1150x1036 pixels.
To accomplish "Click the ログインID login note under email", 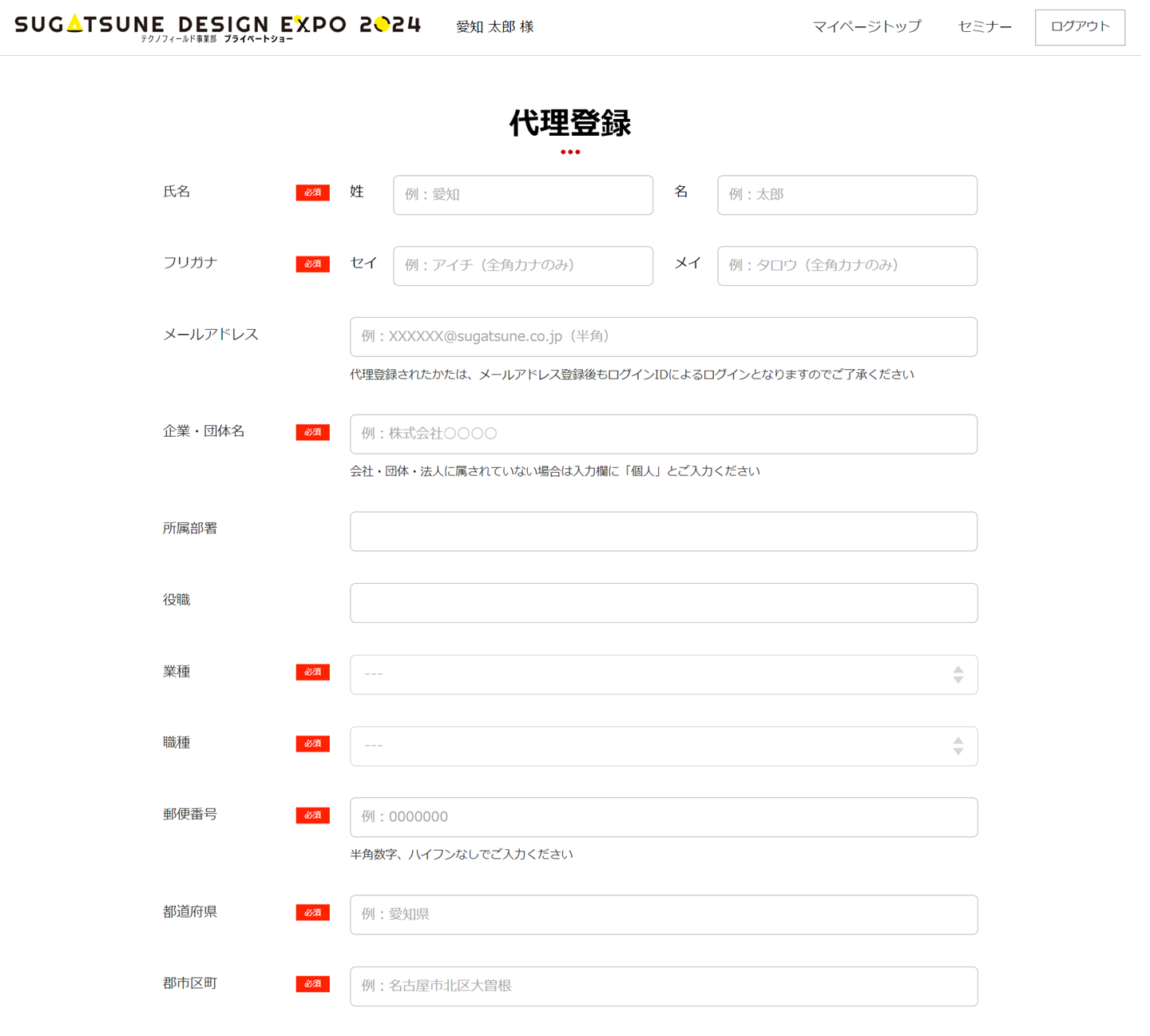I will coord(632,375).
